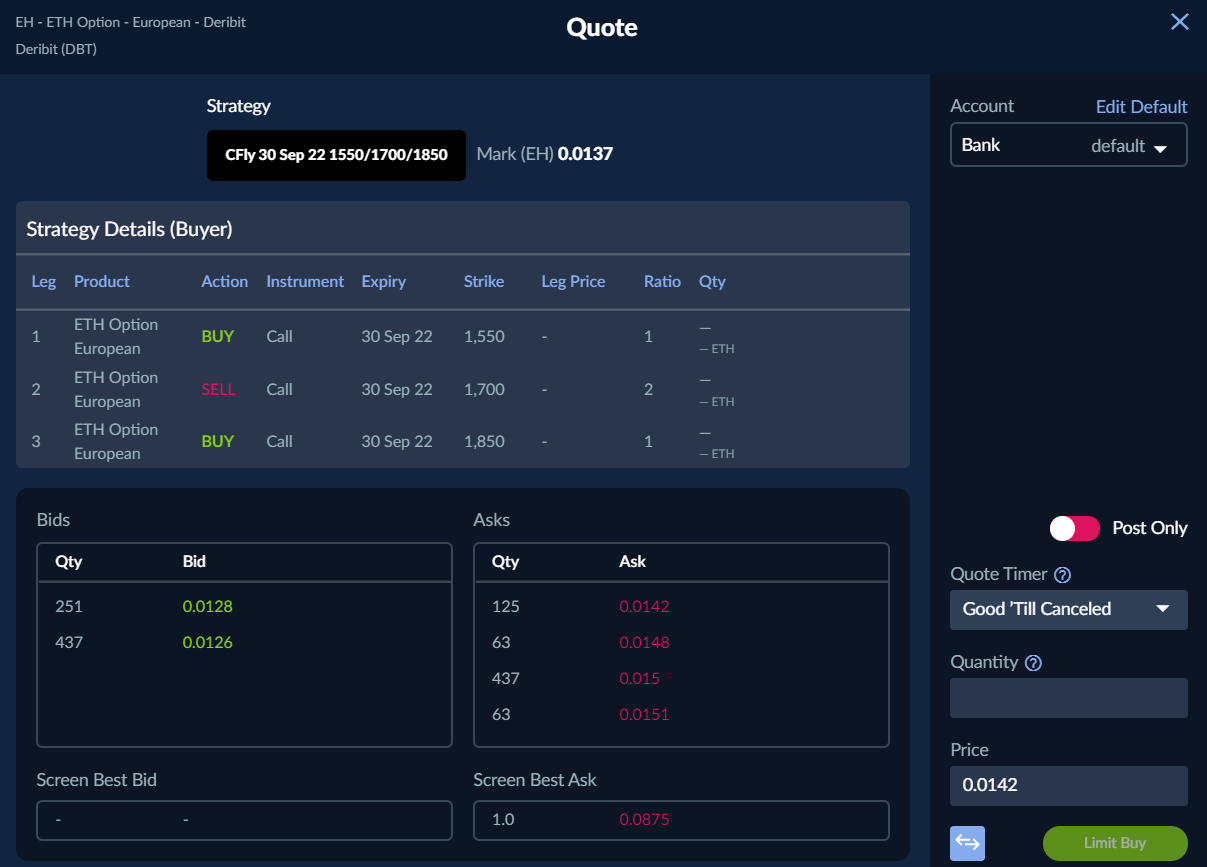Click the leg 2 SELL action

(218, 389)
